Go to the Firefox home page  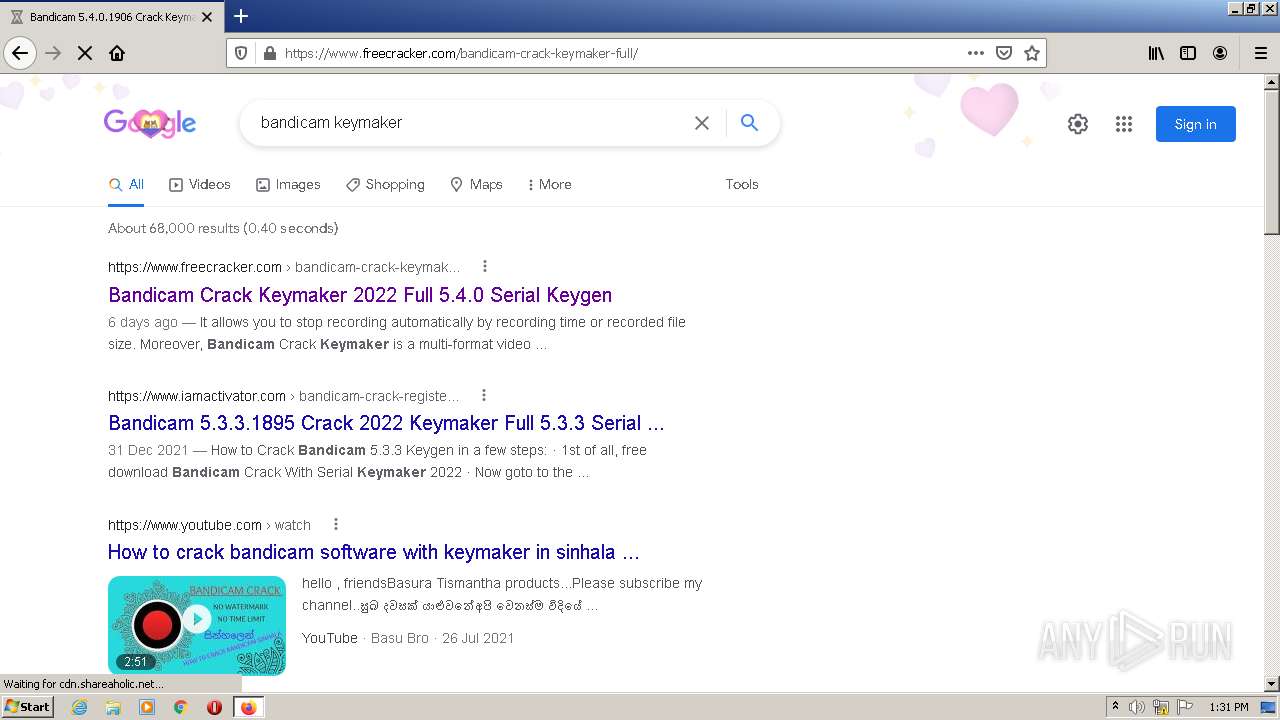coord(117,53)
